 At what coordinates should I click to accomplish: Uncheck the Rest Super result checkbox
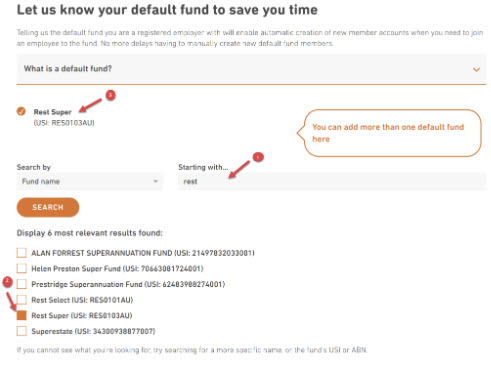tap(22, 315)
